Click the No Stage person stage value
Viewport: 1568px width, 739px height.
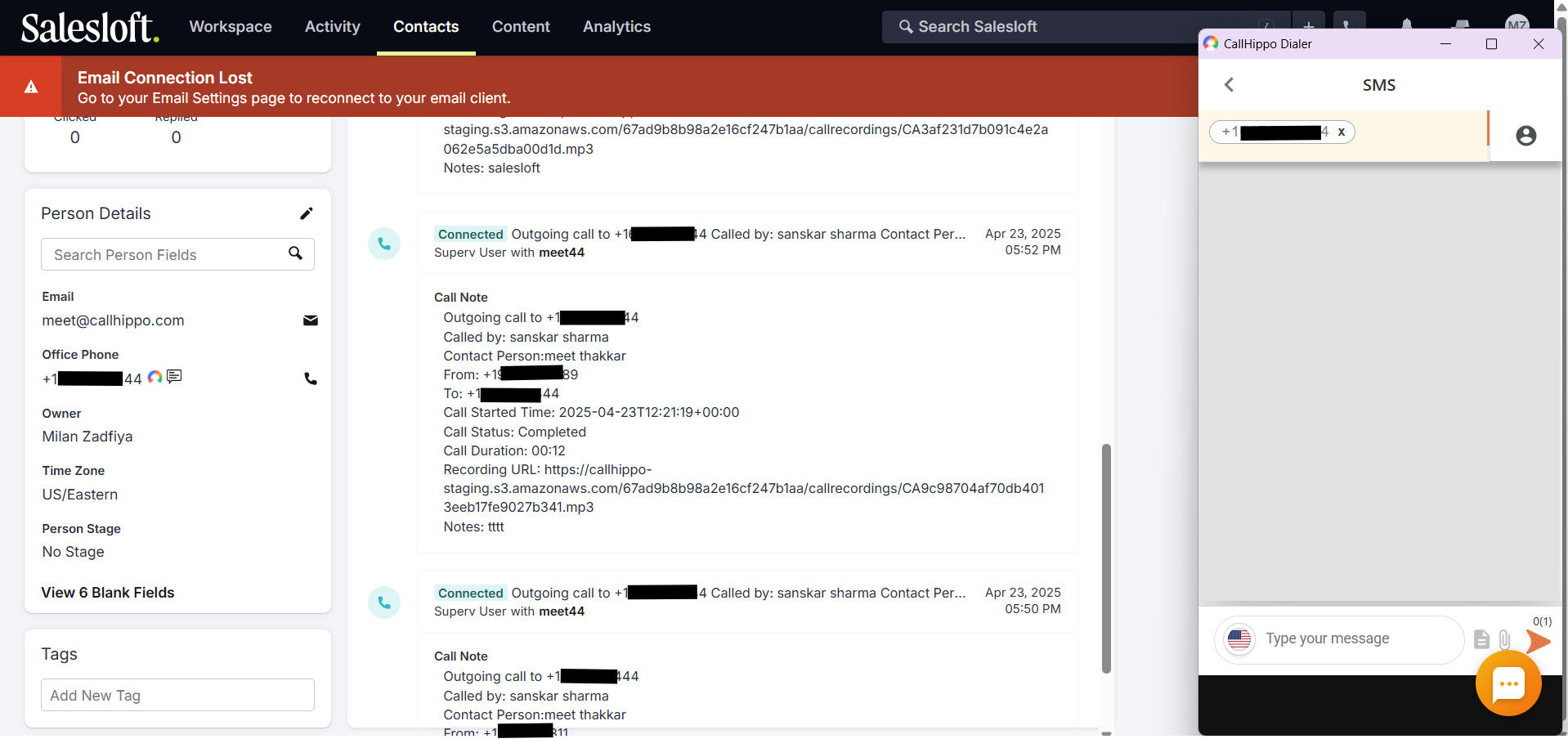point(74,552)
